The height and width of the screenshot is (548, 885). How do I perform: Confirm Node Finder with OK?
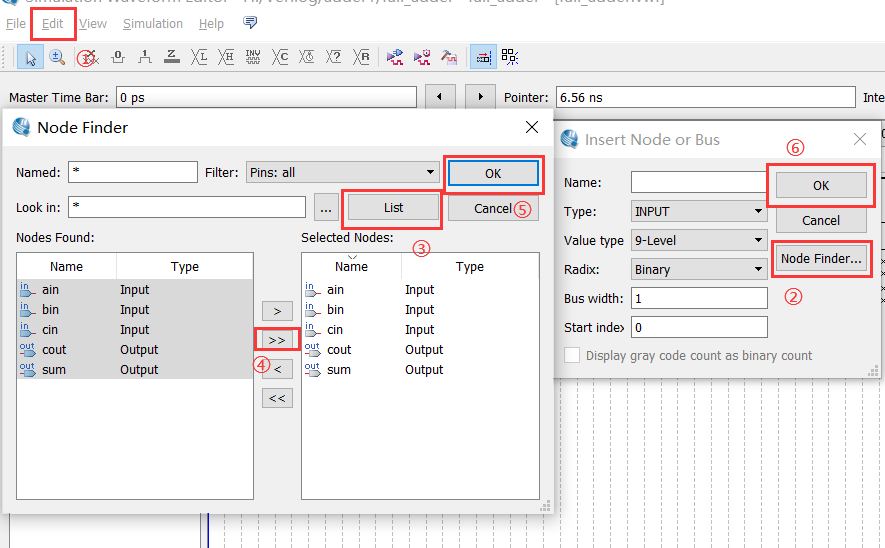(x=493, y=173)
